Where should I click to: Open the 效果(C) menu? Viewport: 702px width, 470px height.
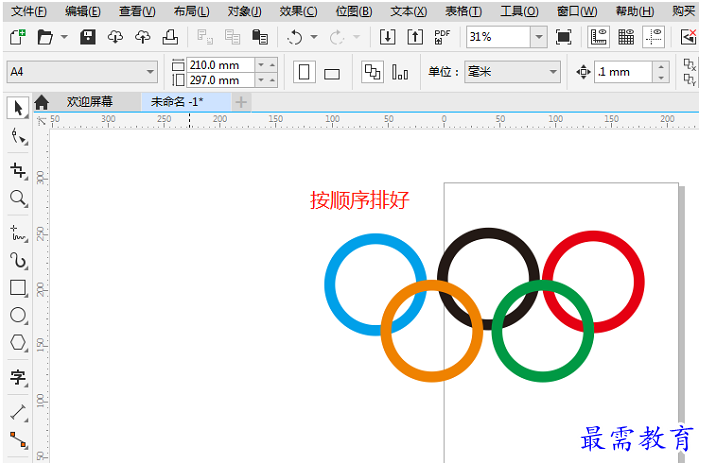pos(299,11)
